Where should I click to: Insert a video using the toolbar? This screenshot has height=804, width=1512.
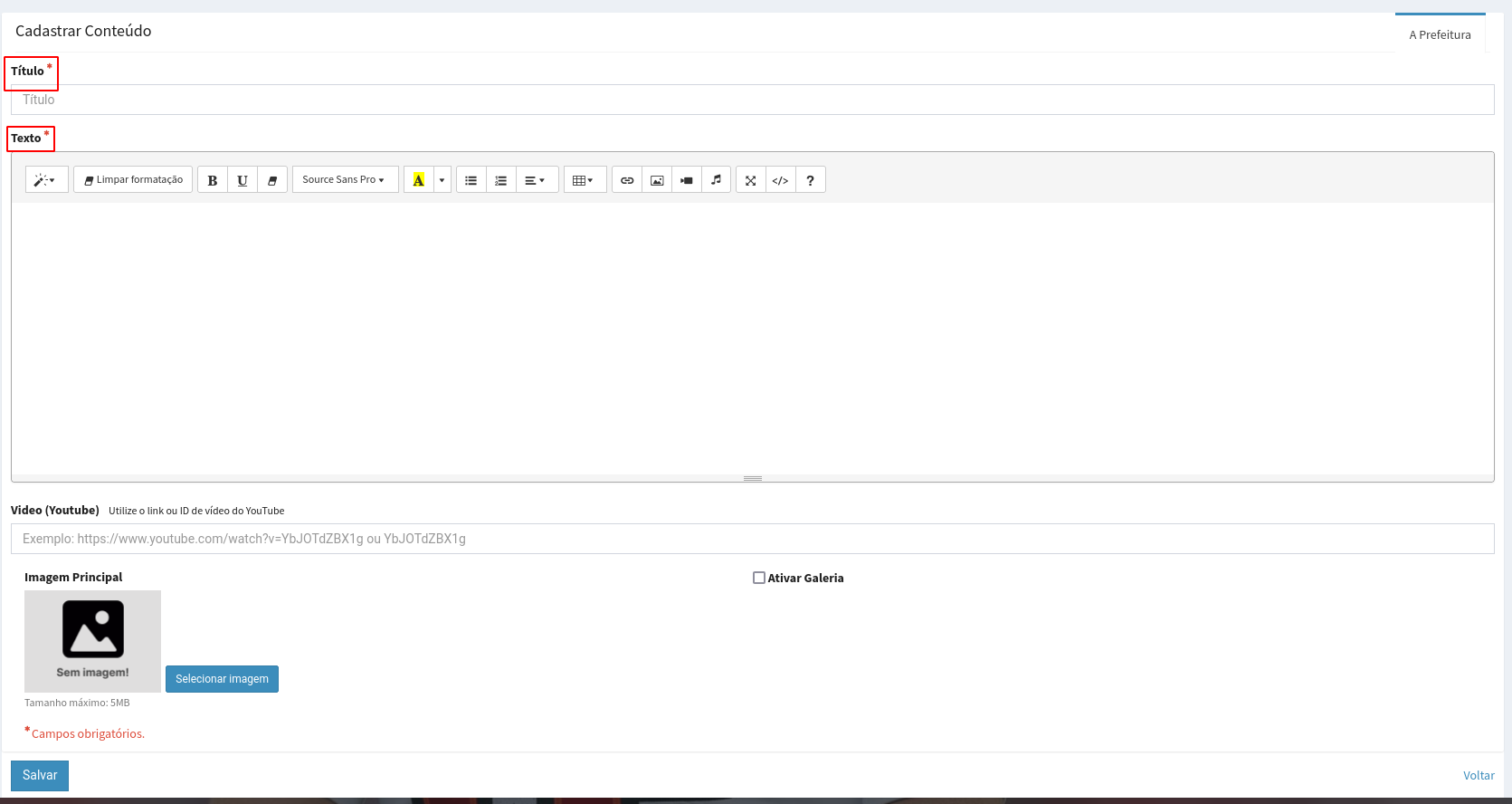click(x=687, y=180)
